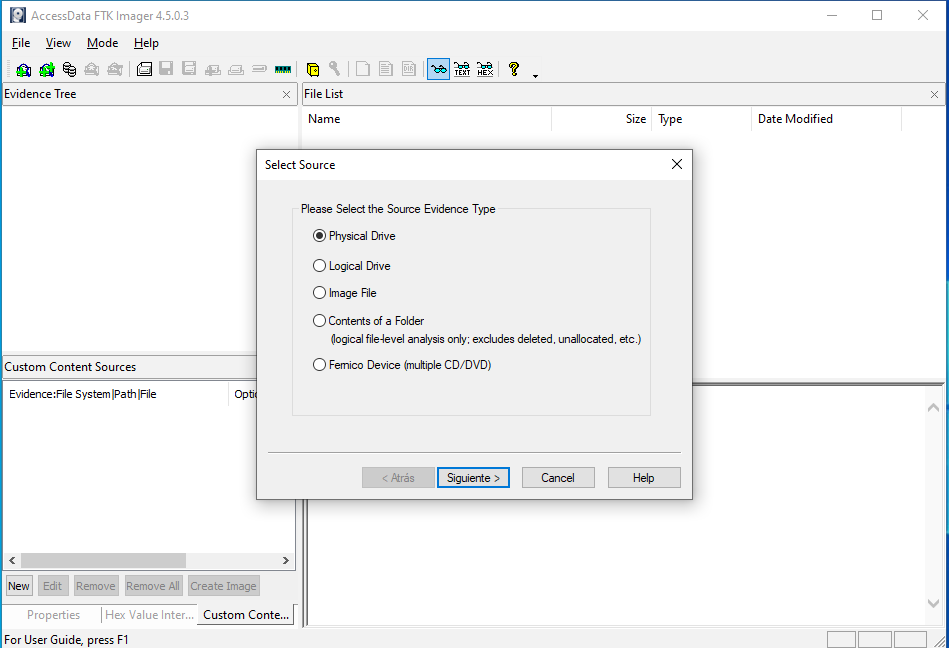Click the right arrow of horizontal scrollbar
This screenshot has height=648, width=949.
[286, 560]
